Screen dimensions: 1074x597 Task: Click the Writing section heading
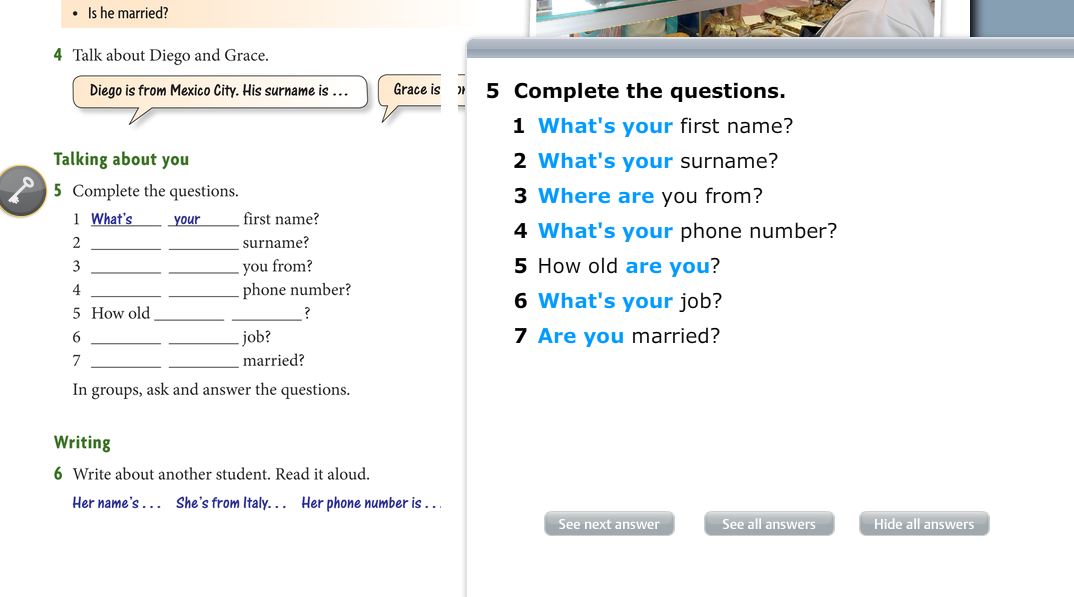point(82,442)
